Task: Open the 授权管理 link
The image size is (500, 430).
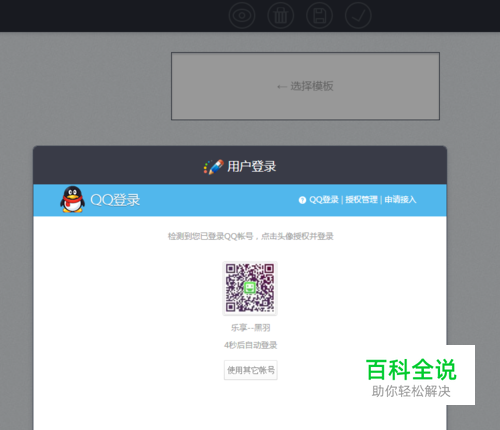Action: pyautogui.click(x=361, y=200)
